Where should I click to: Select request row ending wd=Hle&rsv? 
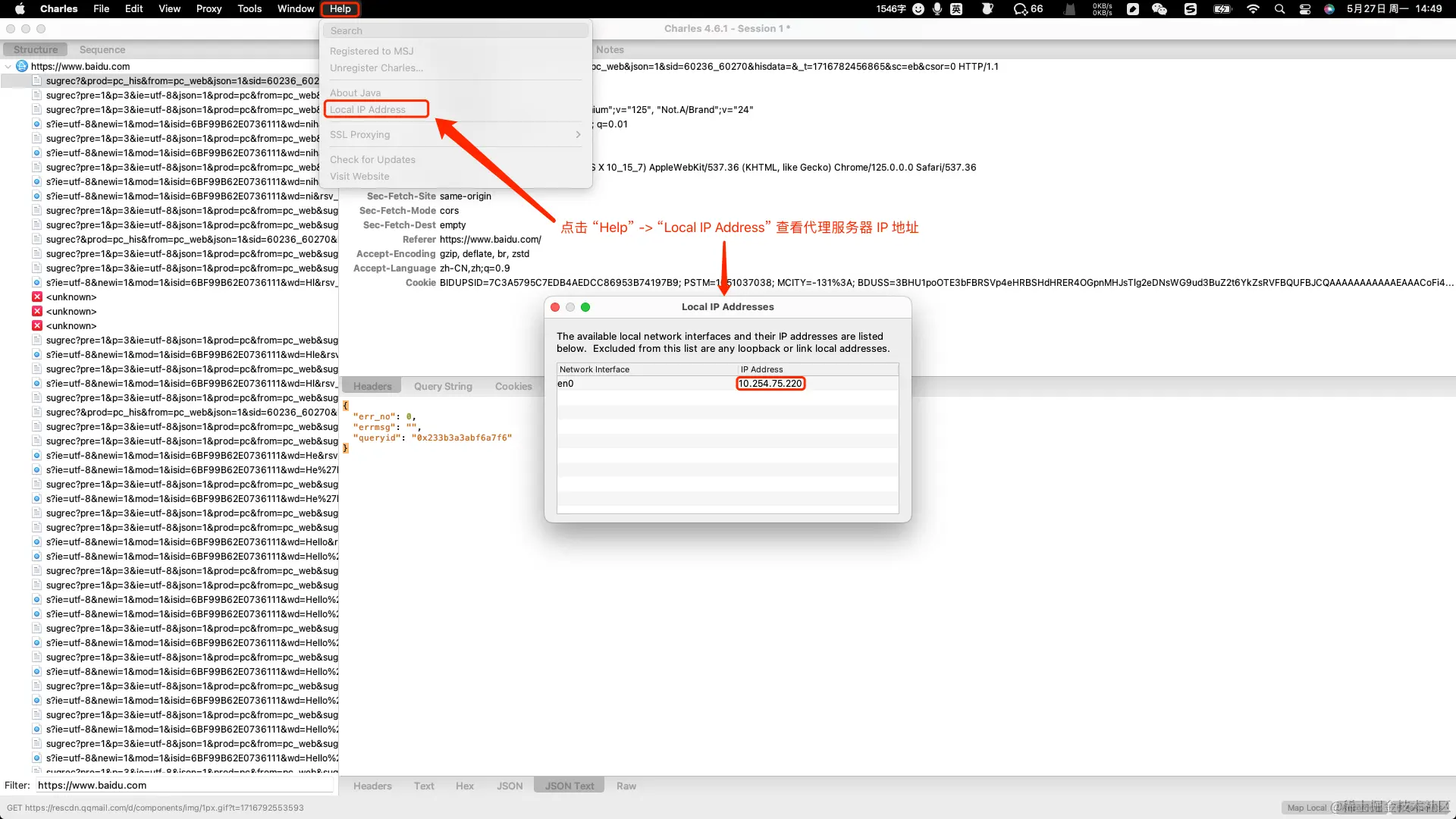[184, 355]
